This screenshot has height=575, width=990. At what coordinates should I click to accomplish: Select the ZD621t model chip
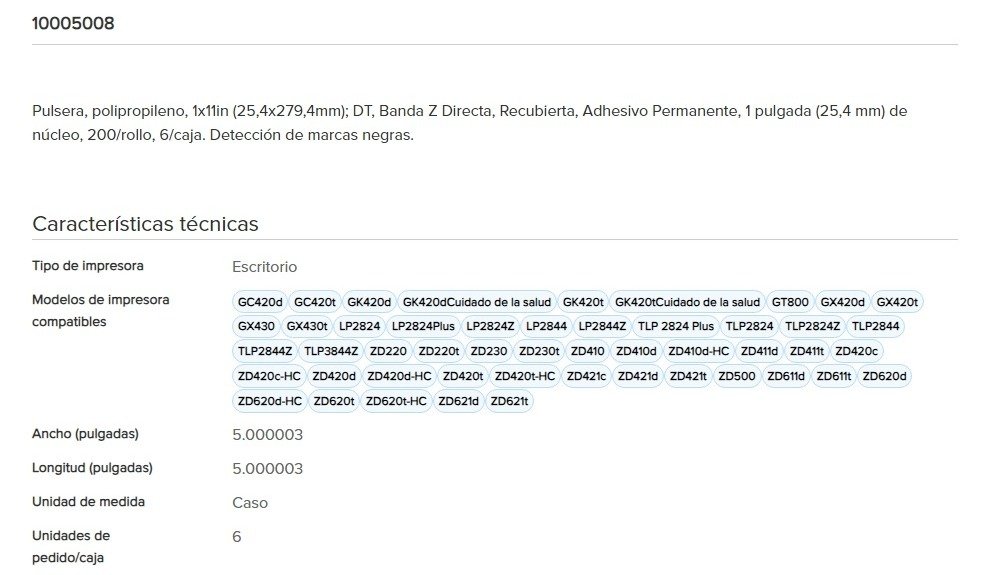coord(509,401)
